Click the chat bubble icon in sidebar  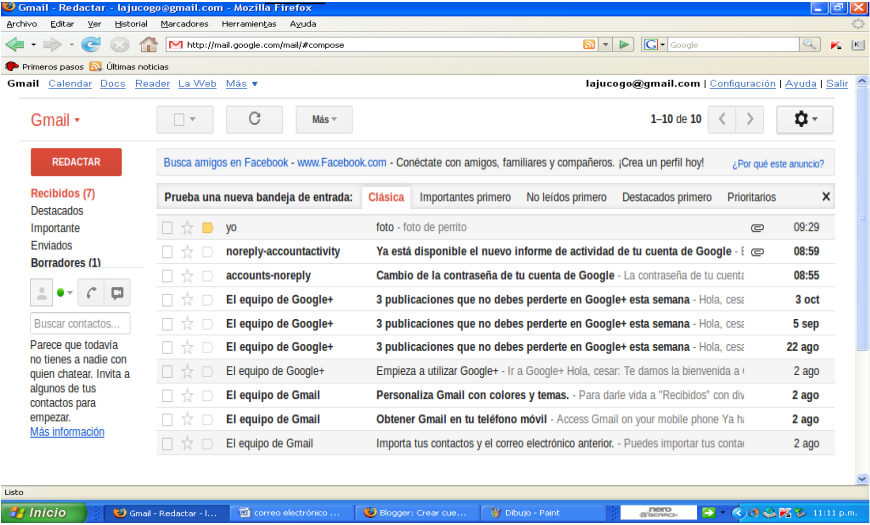coord(118,293)
